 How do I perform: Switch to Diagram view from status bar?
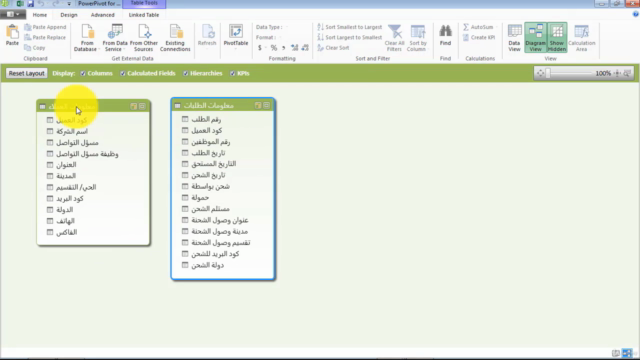(x=627, y=353)
